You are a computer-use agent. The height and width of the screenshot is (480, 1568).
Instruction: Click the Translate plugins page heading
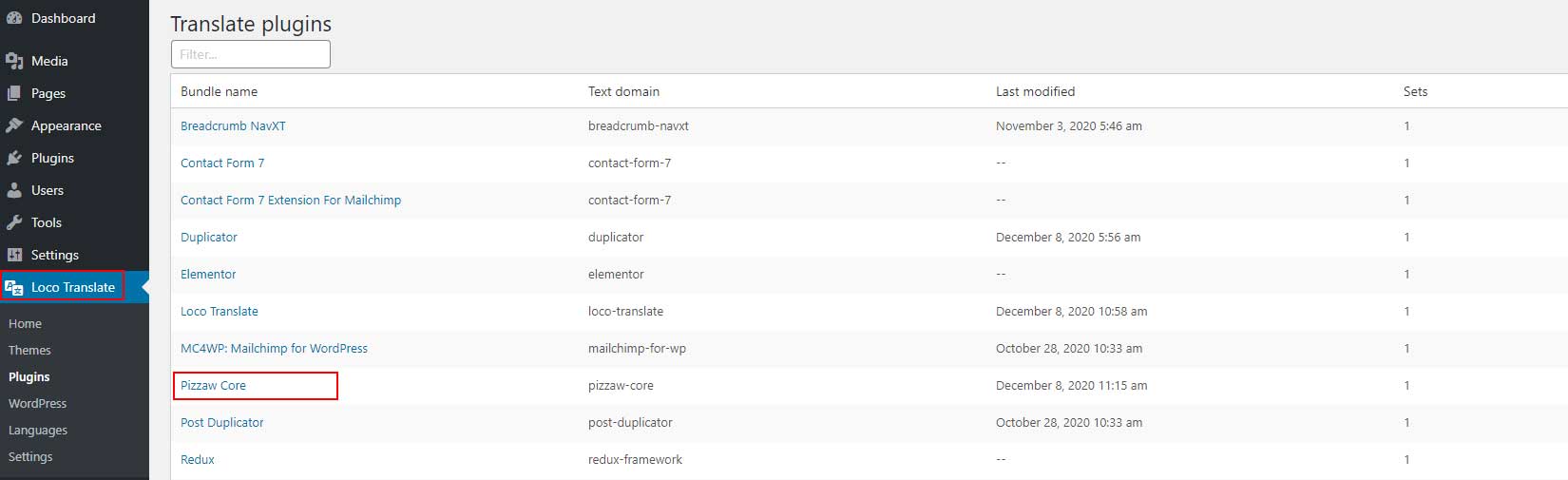point(251,24)
